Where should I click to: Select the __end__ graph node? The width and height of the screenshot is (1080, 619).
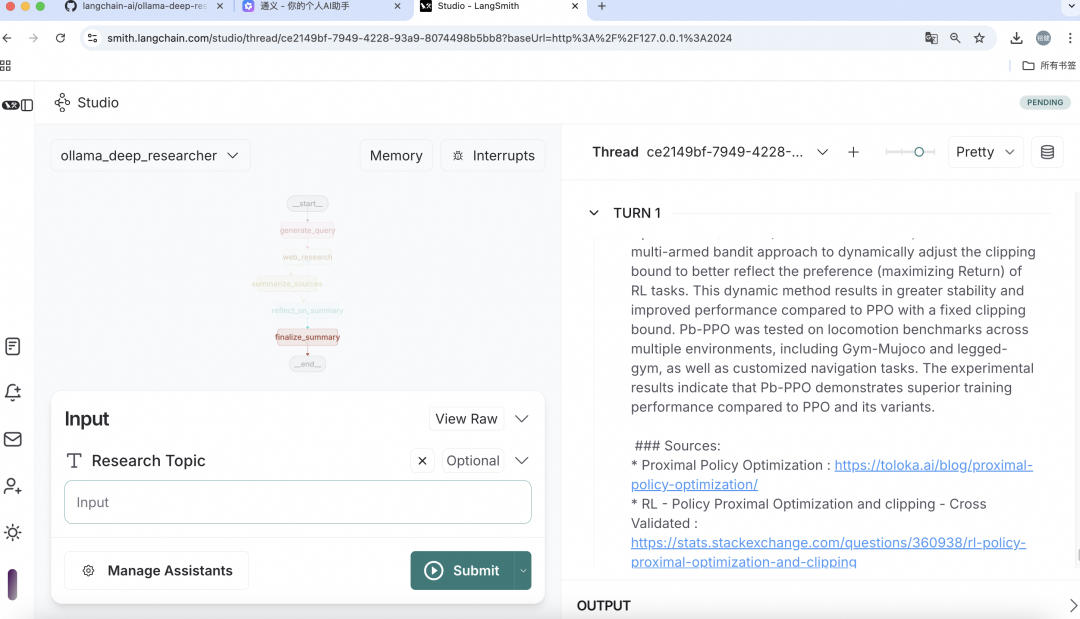(x=307, y=364)
